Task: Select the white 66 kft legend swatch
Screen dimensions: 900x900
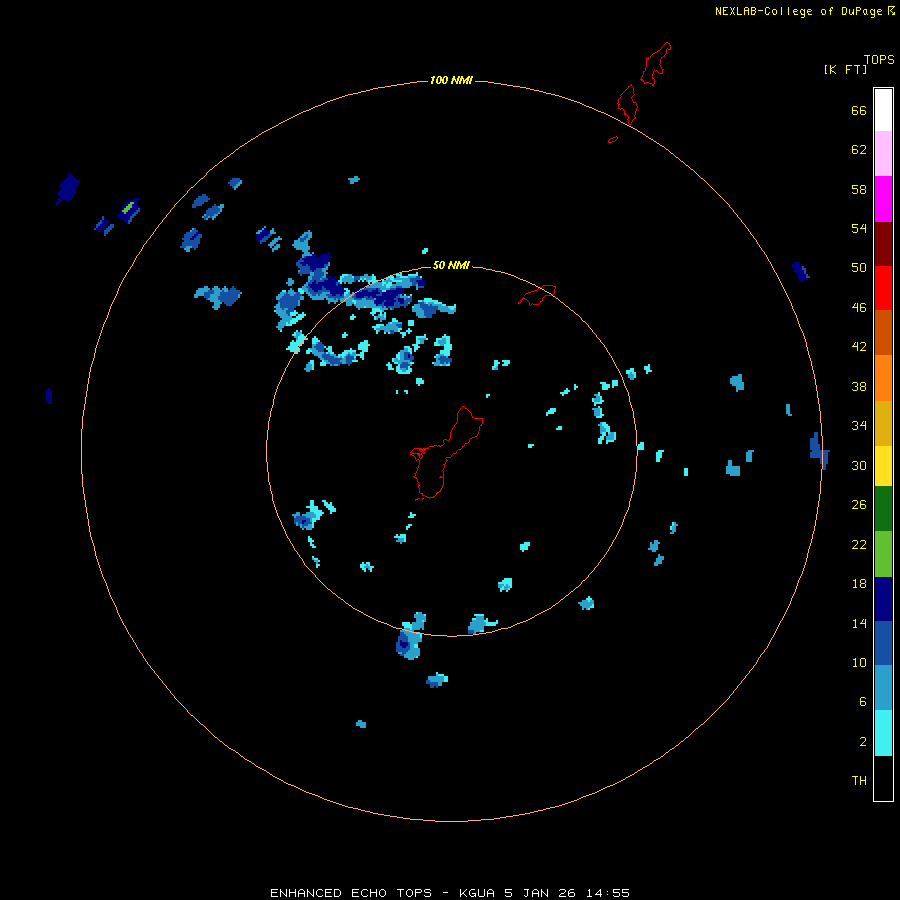Action: [883, 110]
